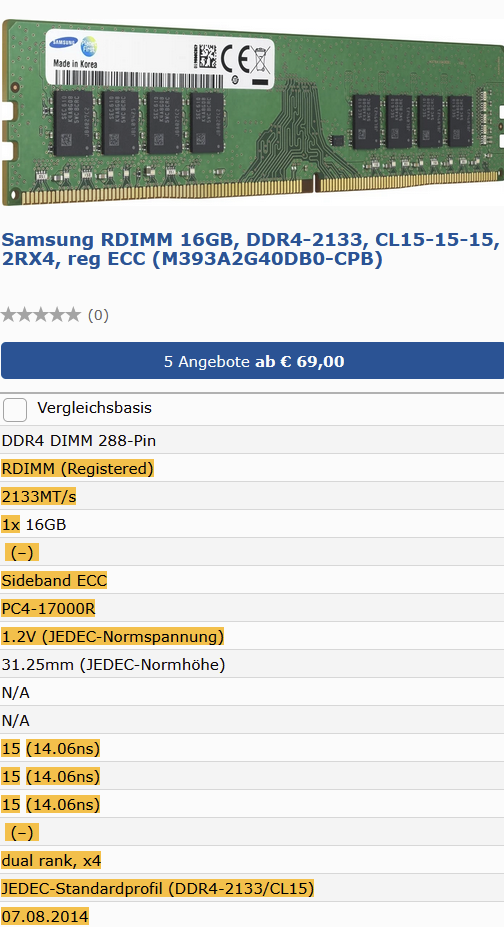Open the 5 Angebote ab € 69,00 button

[x=253, y=361]
